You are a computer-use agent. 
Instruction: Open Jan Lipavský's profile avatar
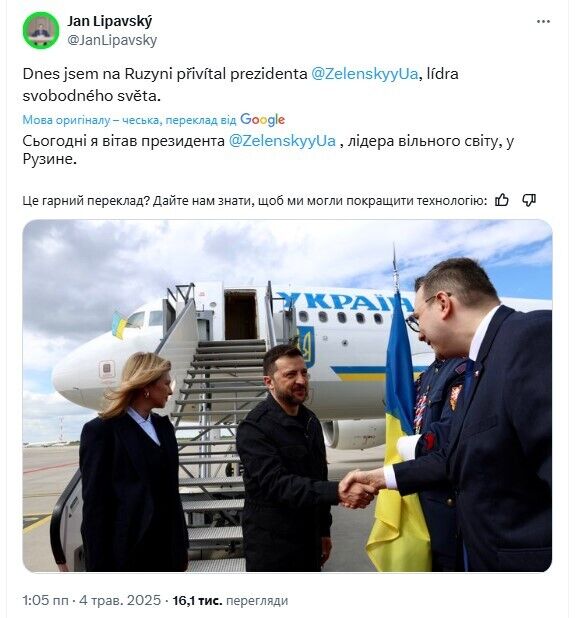point(41,30)
